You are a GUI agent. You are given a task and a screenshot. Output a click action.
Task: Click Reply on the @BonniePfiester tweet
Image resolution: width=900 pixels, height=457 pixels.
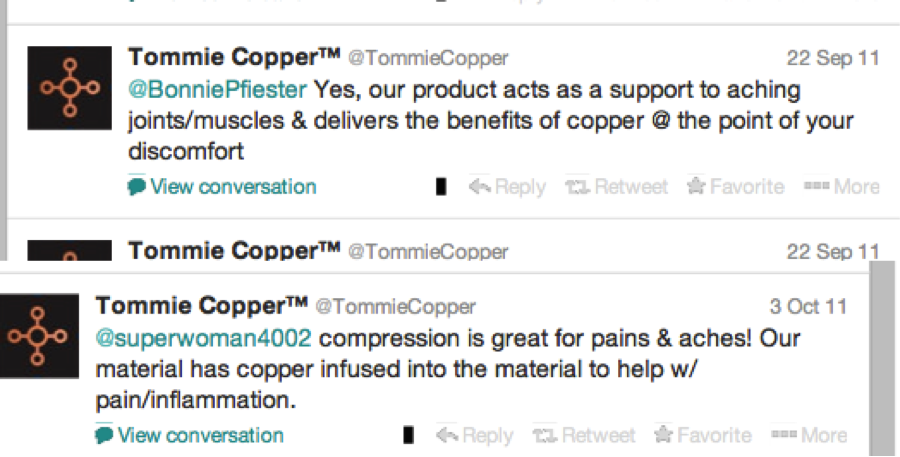pyautogui.click(x=507, y=187)
